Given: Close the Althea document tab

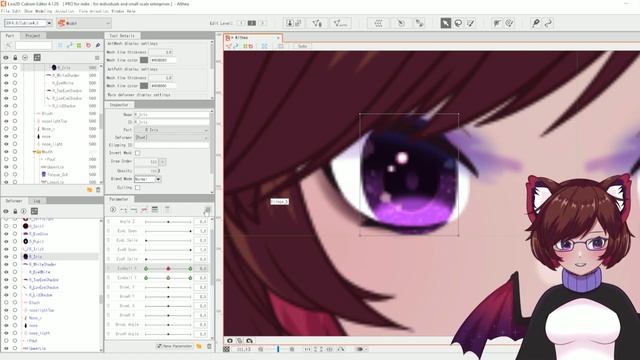Looking at the screenshot, I should [x=278, y=38].
